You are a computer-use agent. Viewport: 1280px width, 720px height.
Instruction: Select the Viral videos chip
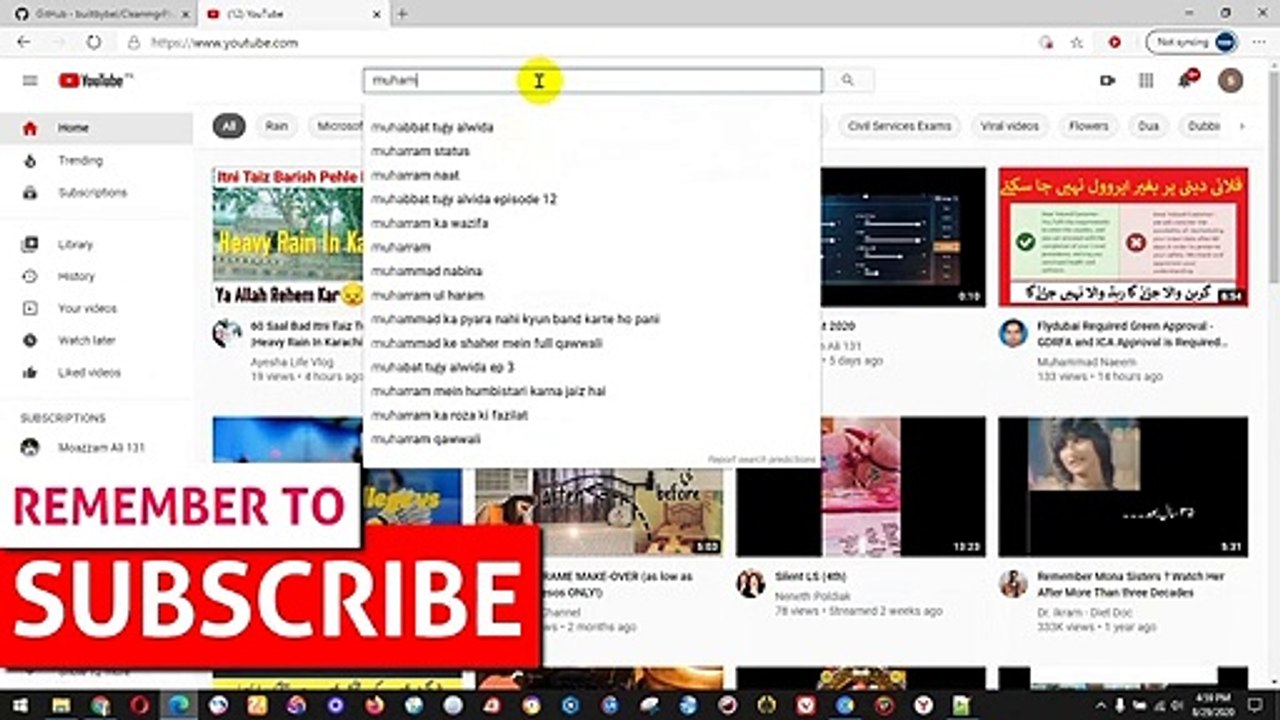[x=1009, y=126]
